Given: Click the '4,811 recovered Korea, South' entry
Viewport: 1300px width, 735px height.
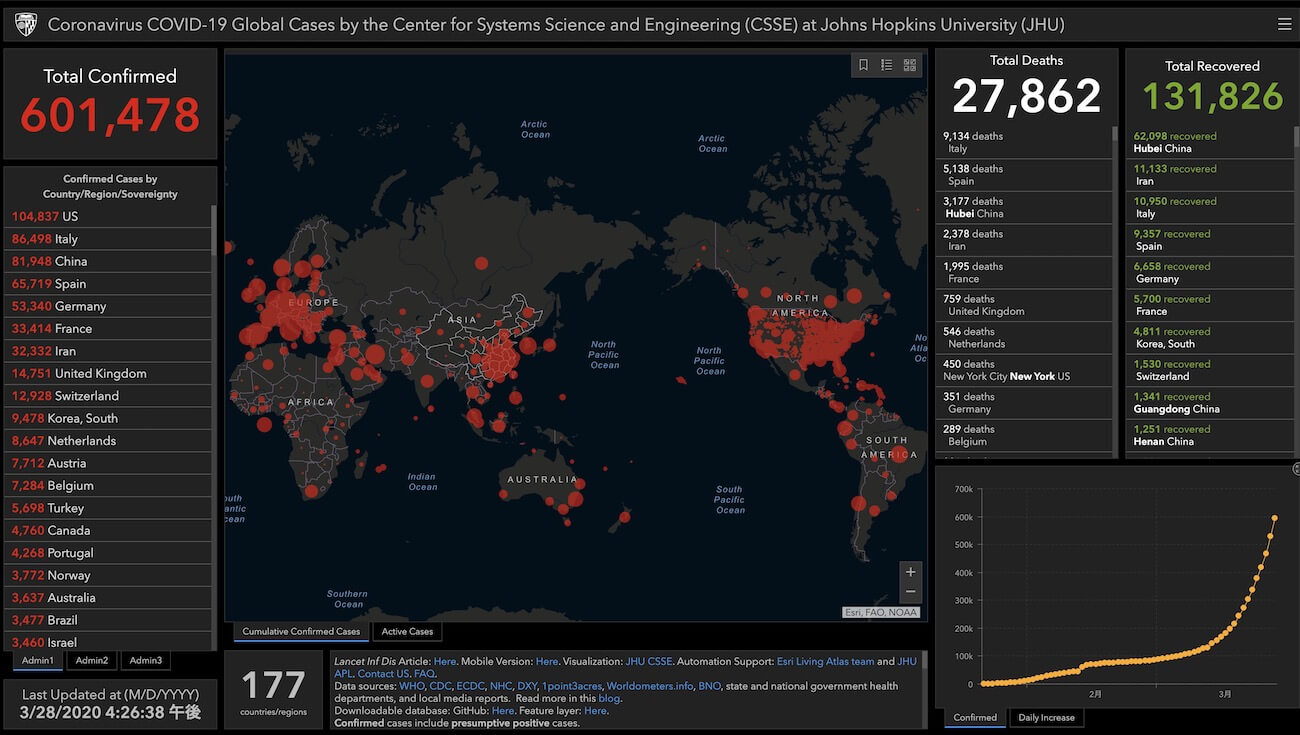Looking at the screenshot, I should (1211, 337).
